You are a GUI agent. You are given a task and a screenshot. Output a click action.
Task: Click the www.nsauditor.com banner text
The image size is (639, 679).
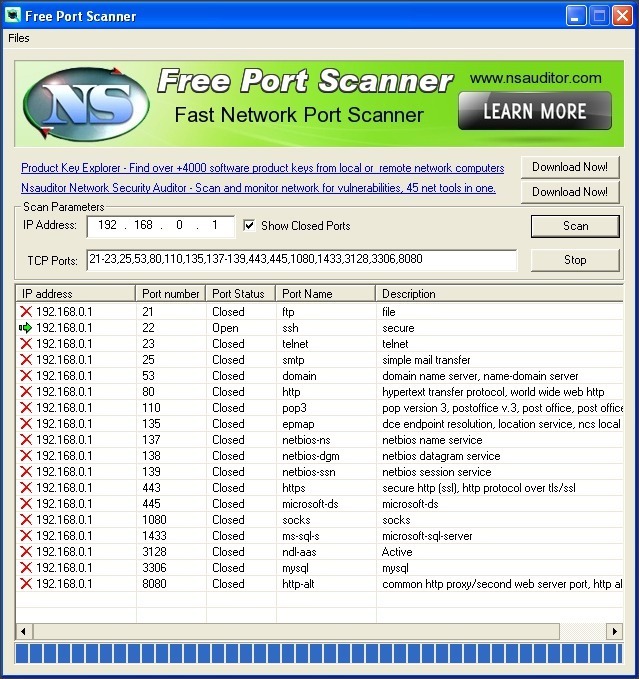click(x=536, y=78)
